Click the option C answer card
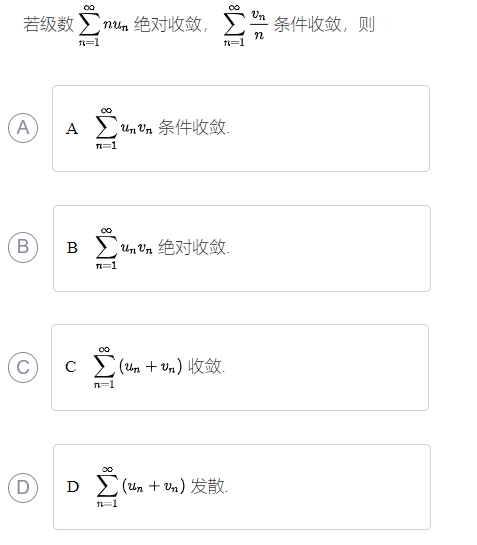The image size is (477, 545). point(240,367)
